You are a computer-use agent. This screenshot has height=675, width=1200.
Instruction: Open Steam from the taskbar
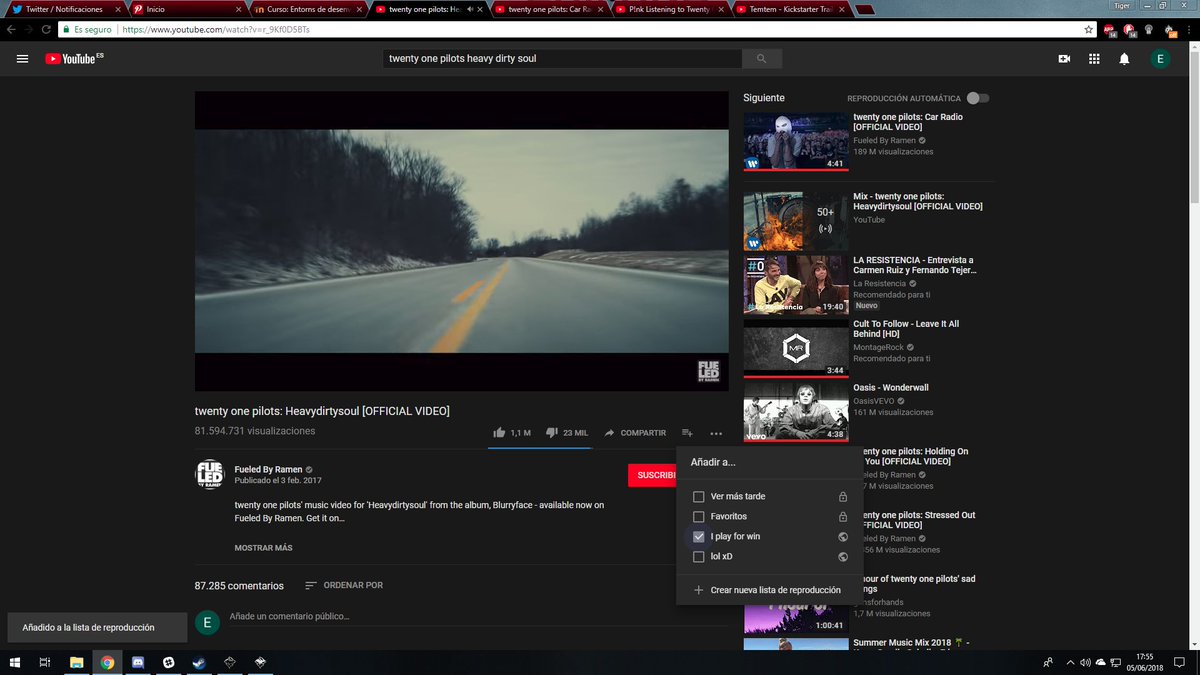[199, 662]
